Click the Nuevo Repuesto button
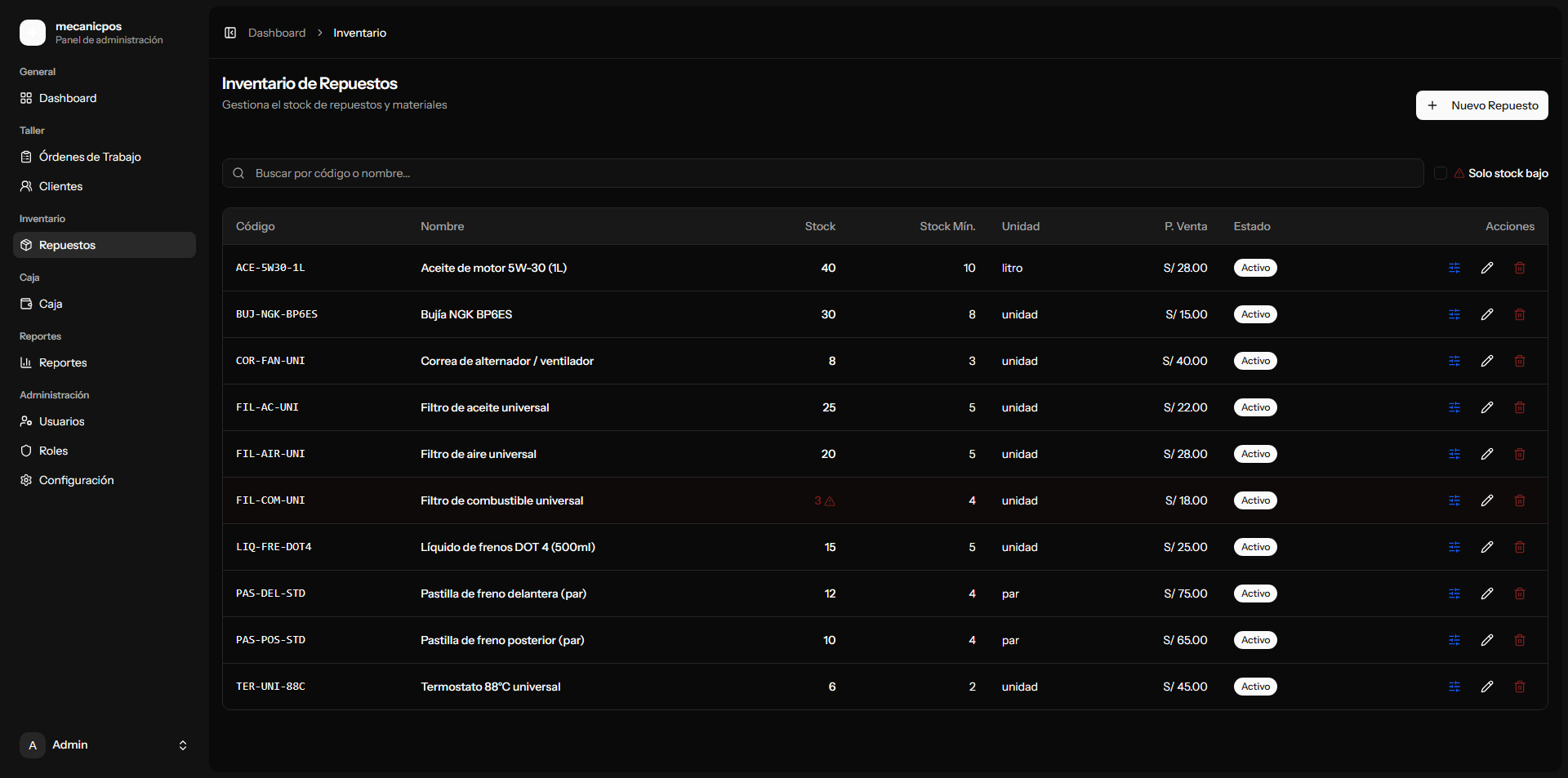Screen dimensions: 1568x778 (1481, 105)
